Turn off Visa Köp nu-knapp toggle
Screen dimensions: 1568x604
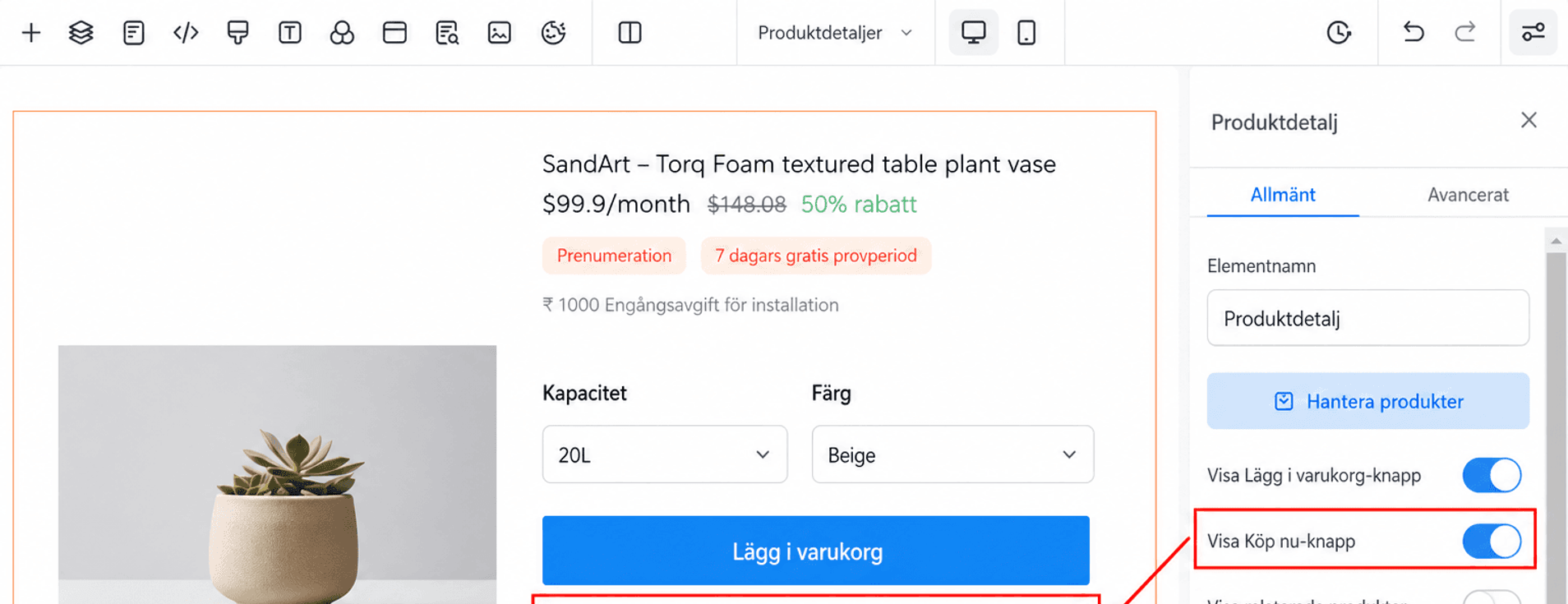coord(1492,541)
